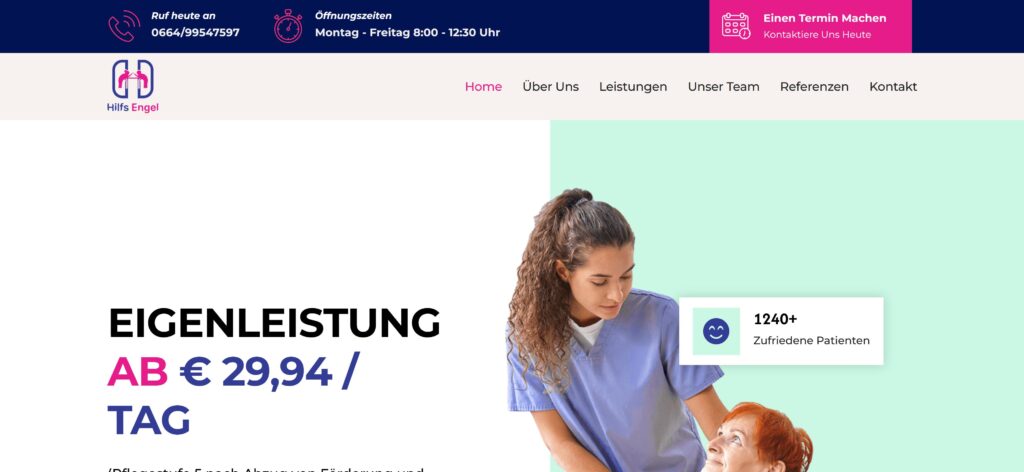Navigate to Kontakt page
This screenshot has height=472, width=1024.
[893, 87]
